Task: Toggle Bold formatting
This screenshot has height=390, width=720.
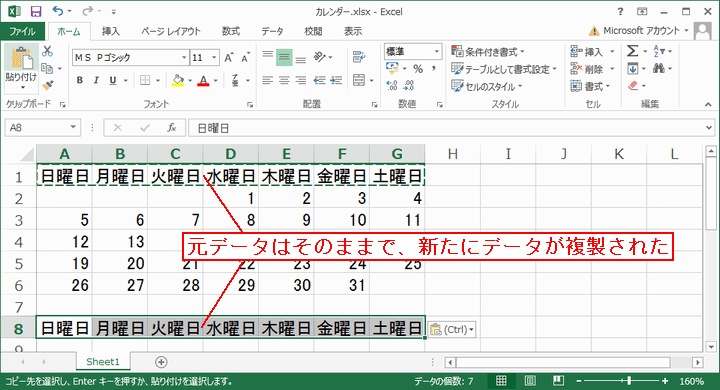Action: 80,80
